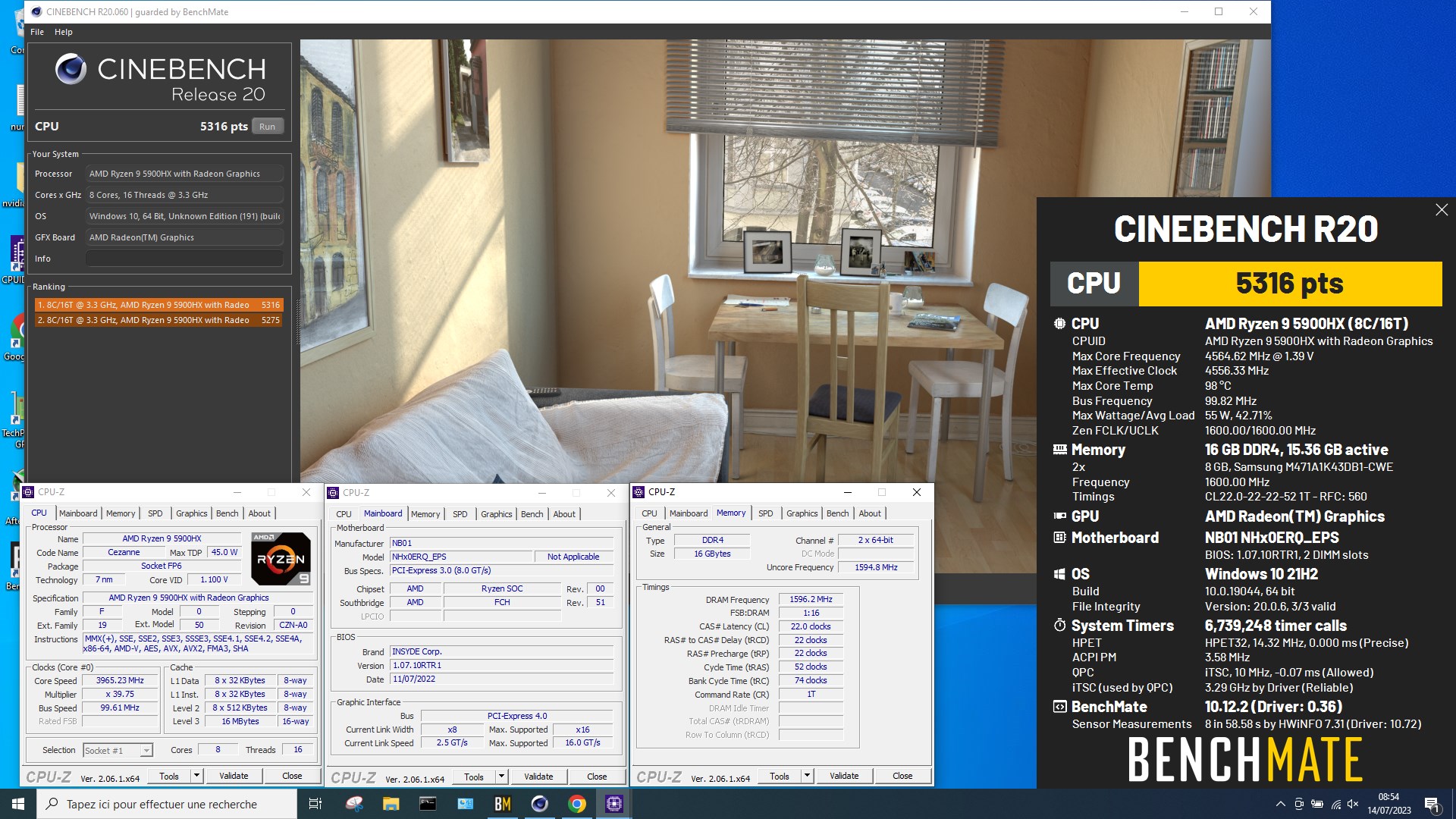Open the Socket #1 selection dropdown
This screenshot has width=1456, height=819.
[x=118, y=750]
